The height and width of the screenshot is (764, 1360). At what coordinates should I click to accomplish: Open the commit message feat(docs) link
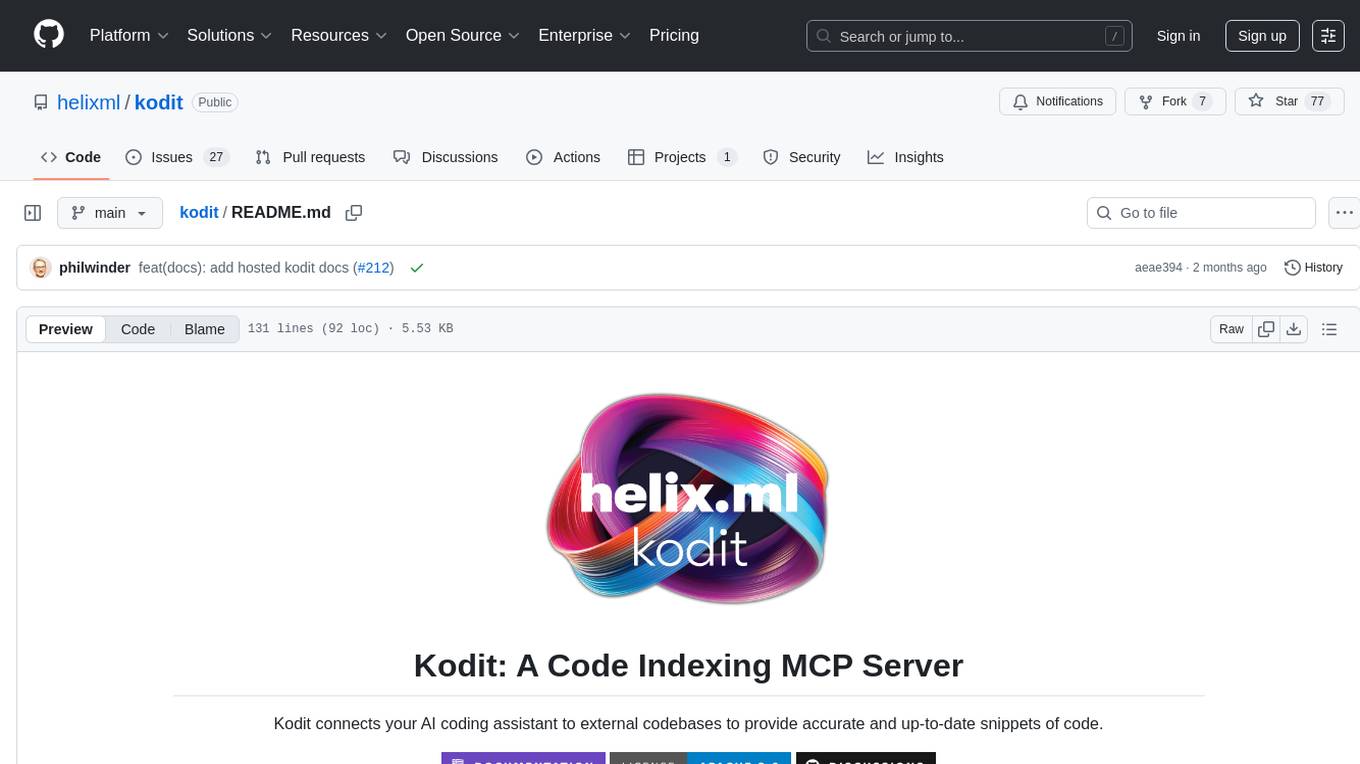[244, 268]
